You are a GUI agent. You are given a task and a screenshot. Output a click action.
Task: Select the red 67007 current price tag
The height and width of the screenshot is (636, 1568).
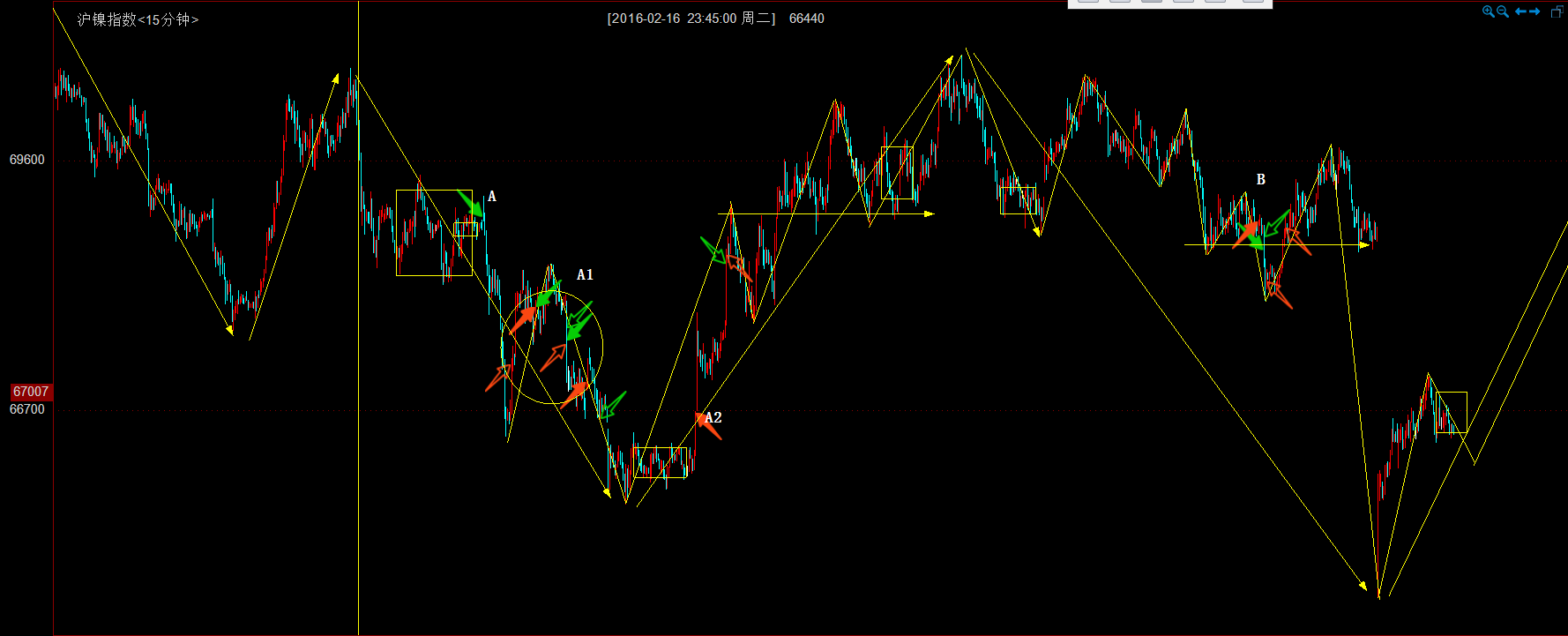click(x=31, y=392)
